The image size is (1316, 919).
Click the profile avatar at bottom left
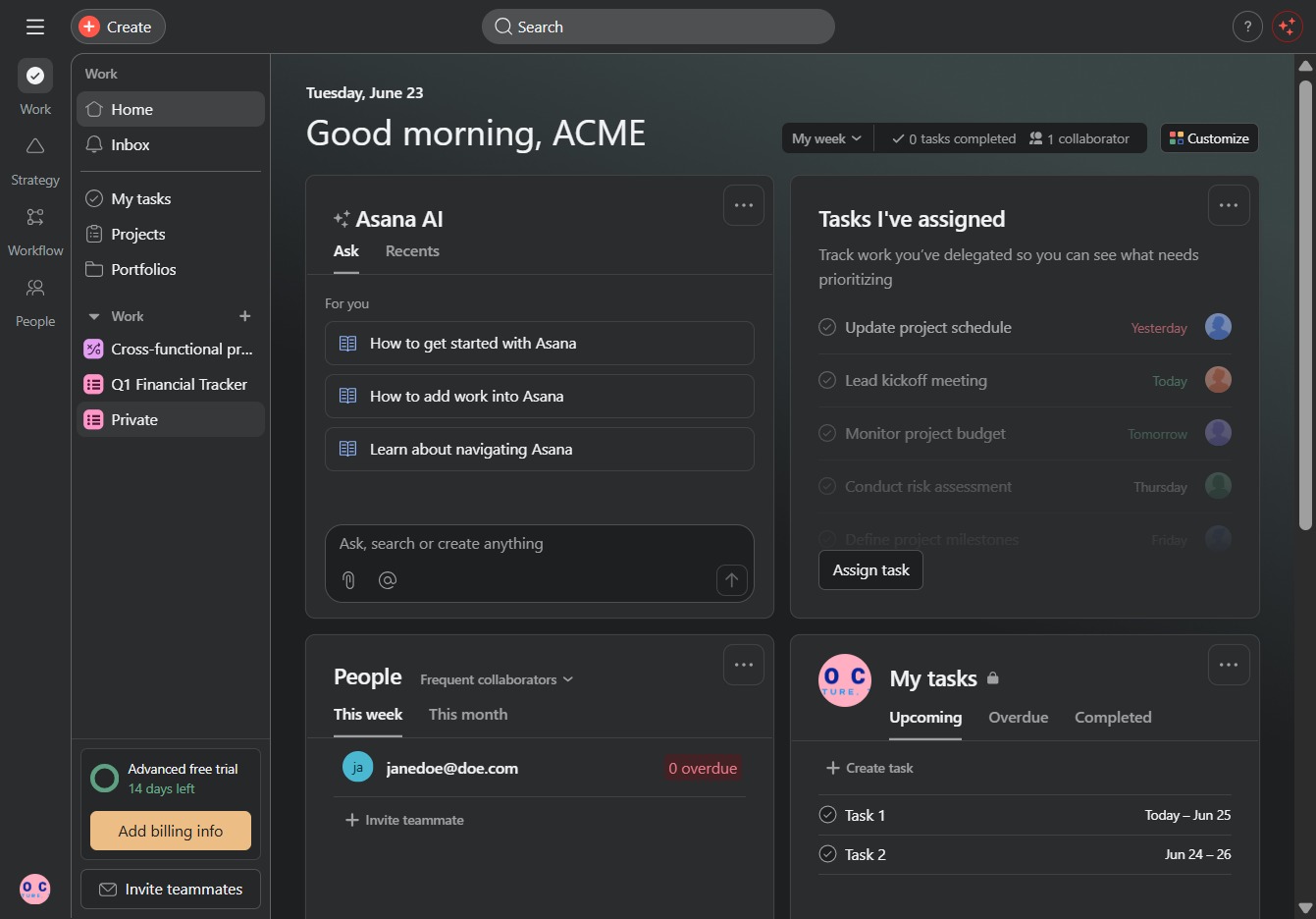(x=35, y=889)
